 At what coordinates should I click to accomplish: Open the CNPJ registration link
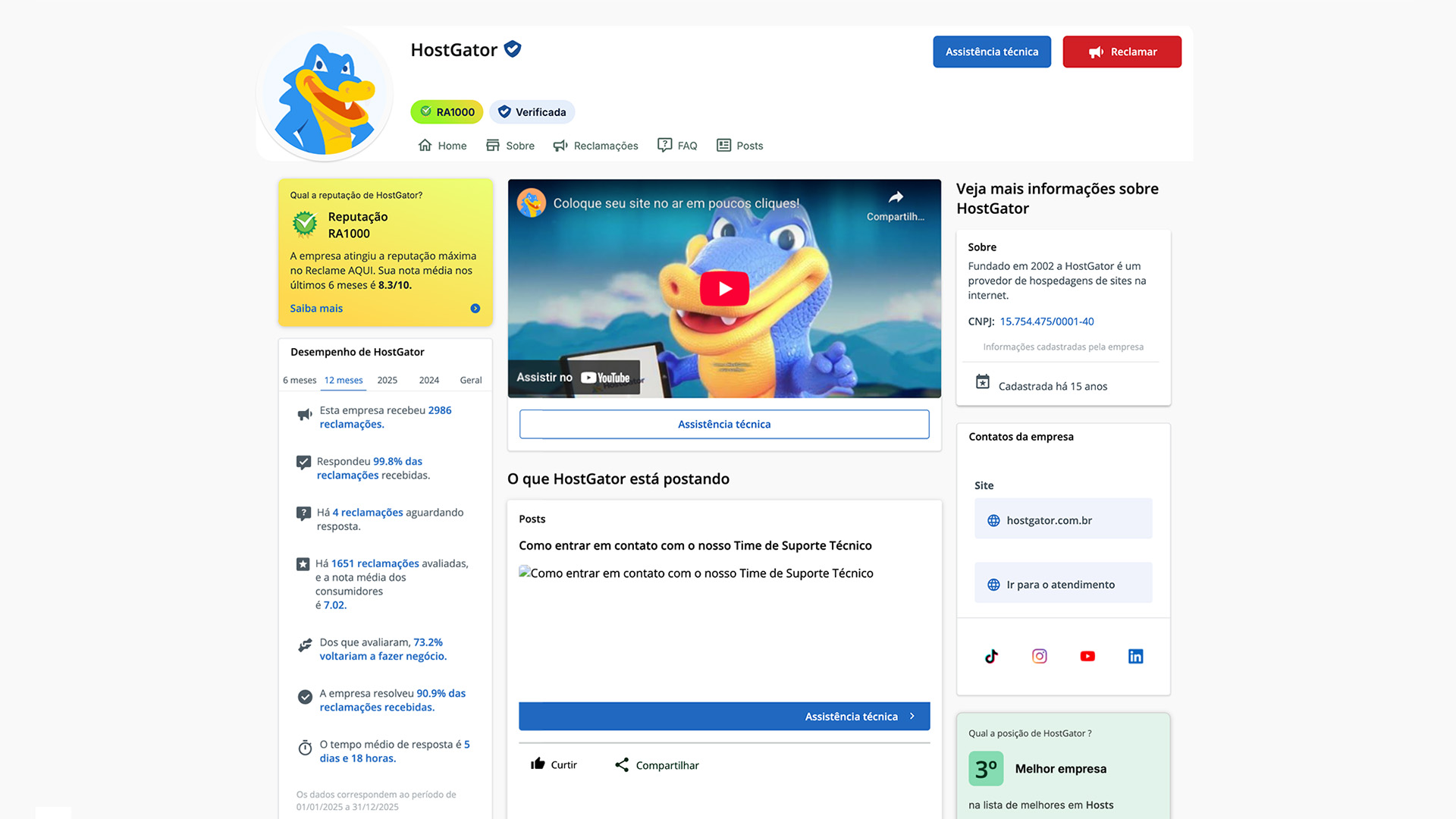click(1046, 321)
